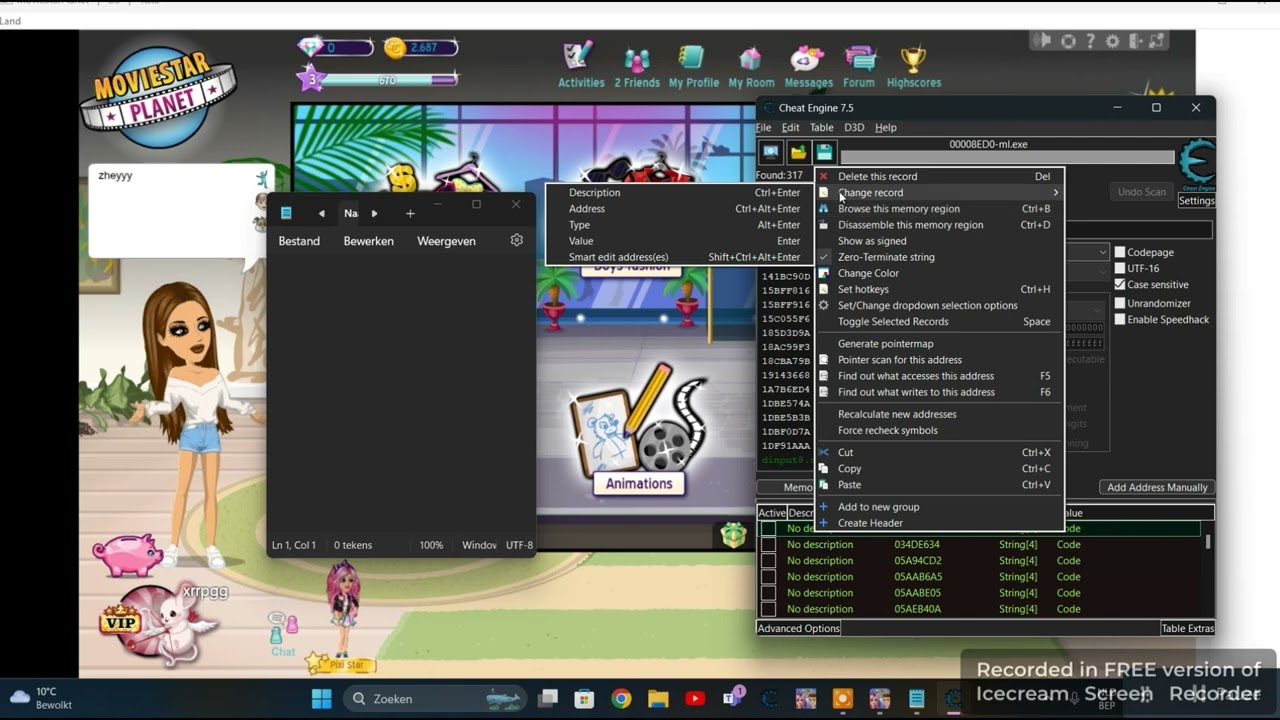Image resolution: width=1280 pixels, height=720 pixels.
Task: Click Delete this record menu entry
Action: coord(939,176)
